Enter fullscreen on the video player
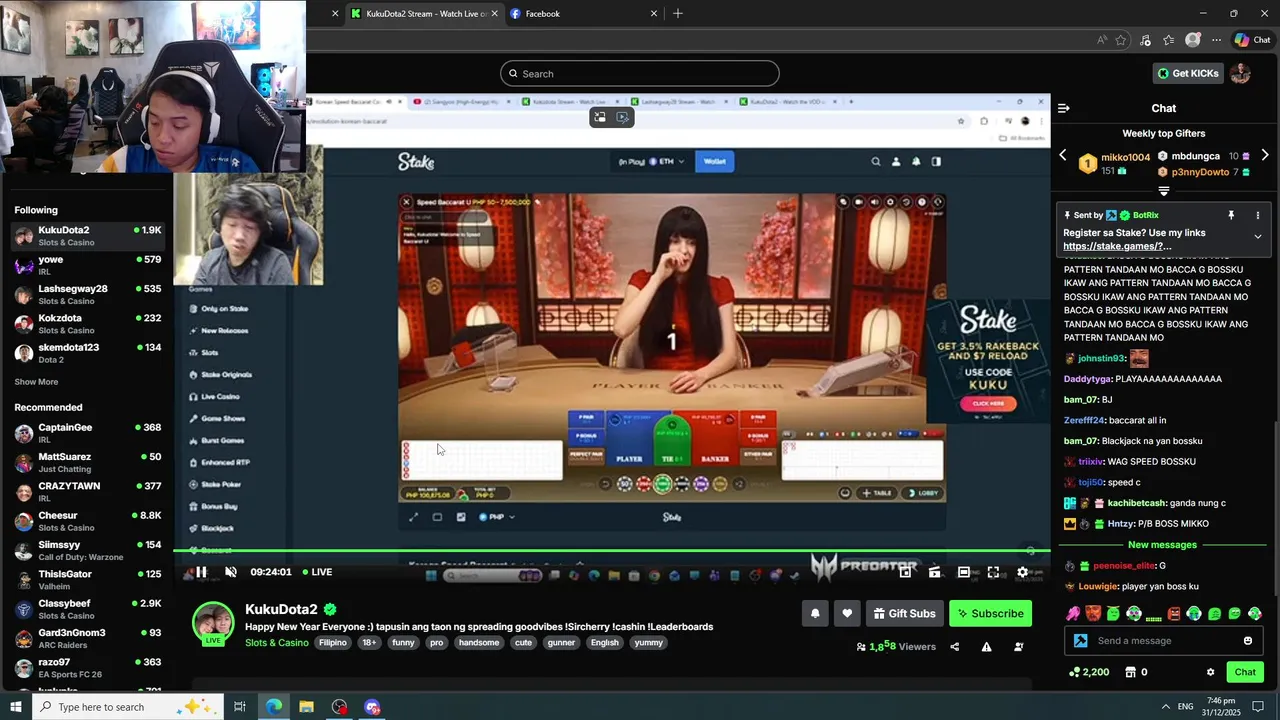The image size is (1280, 720). [993, 572]
